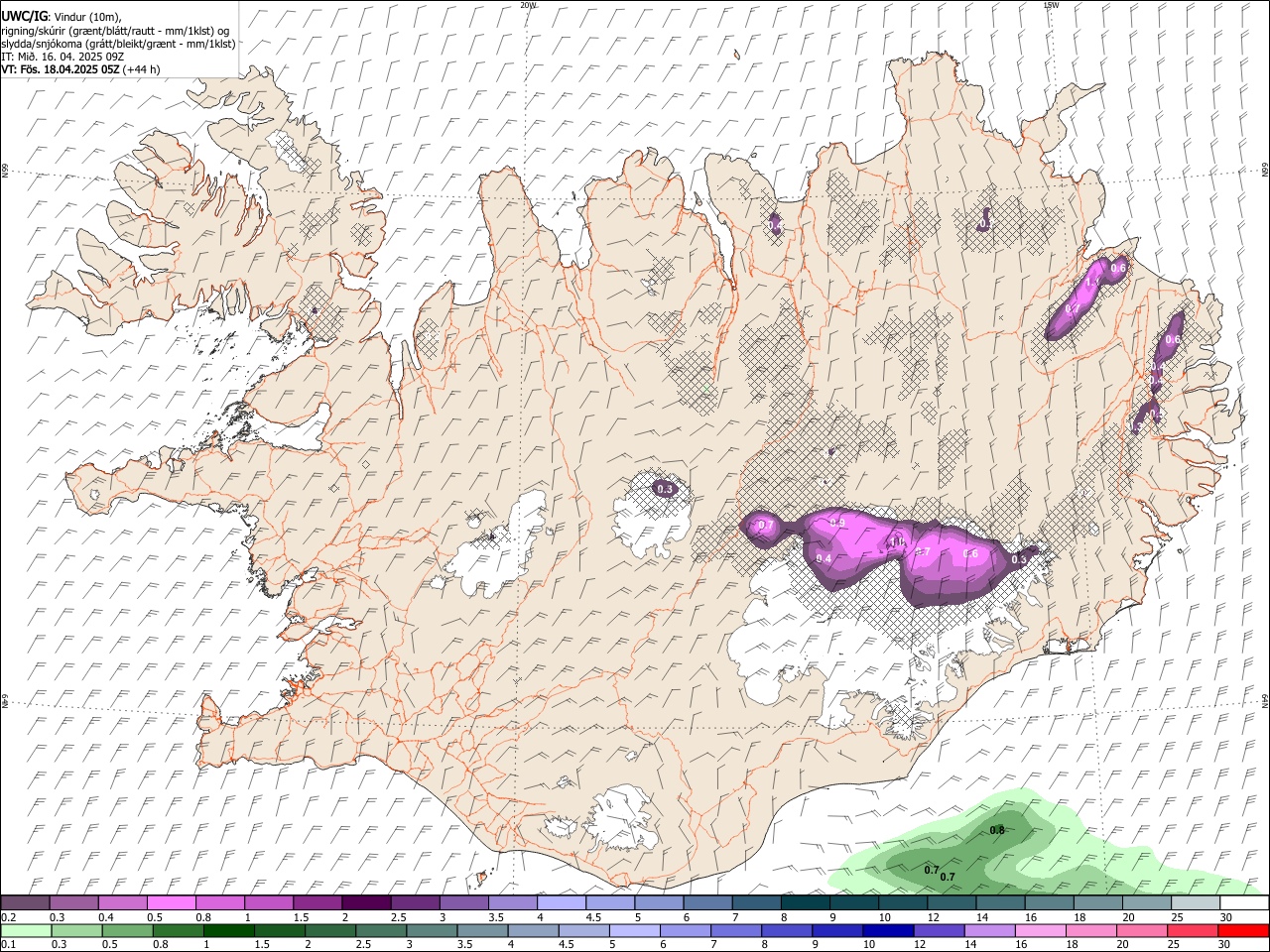Select the purple 1.5–2 top-row legend swatch
Viewport: 1270px width, 952px height.
tap(317, 903)
